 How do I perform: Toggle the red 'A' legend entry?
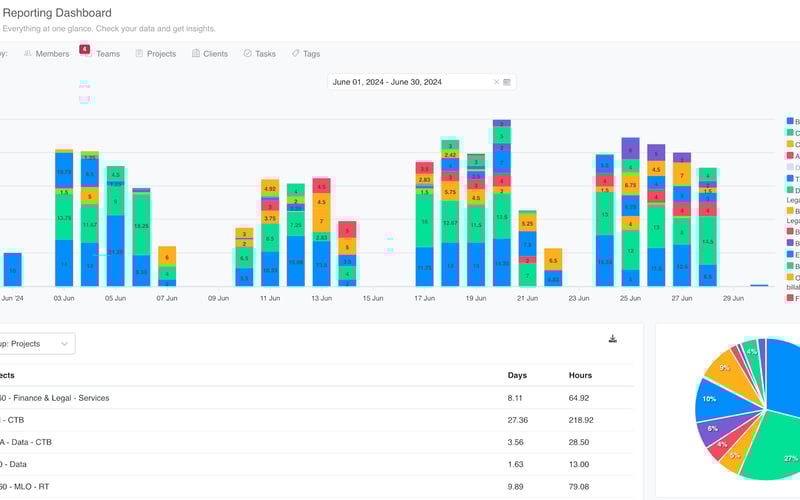tap(792, 156)
